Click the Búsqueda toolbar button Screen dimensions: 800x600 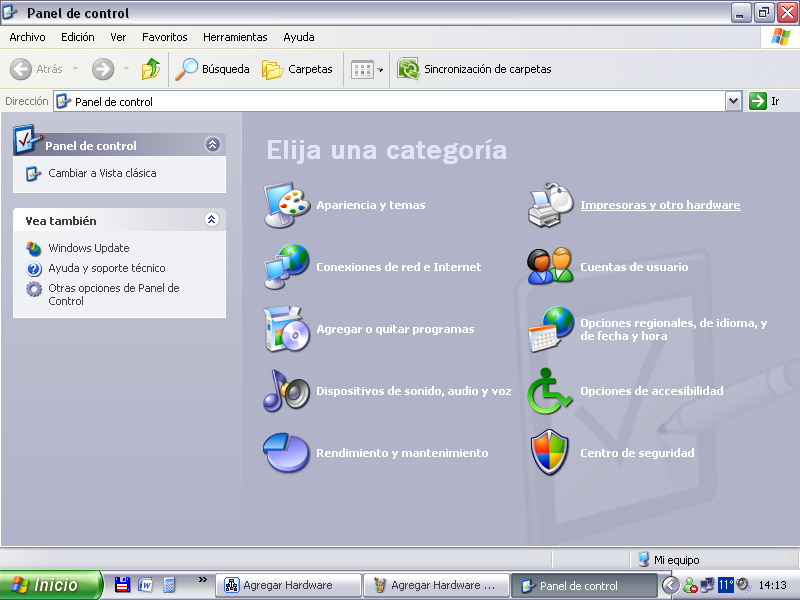pos(213,69)
